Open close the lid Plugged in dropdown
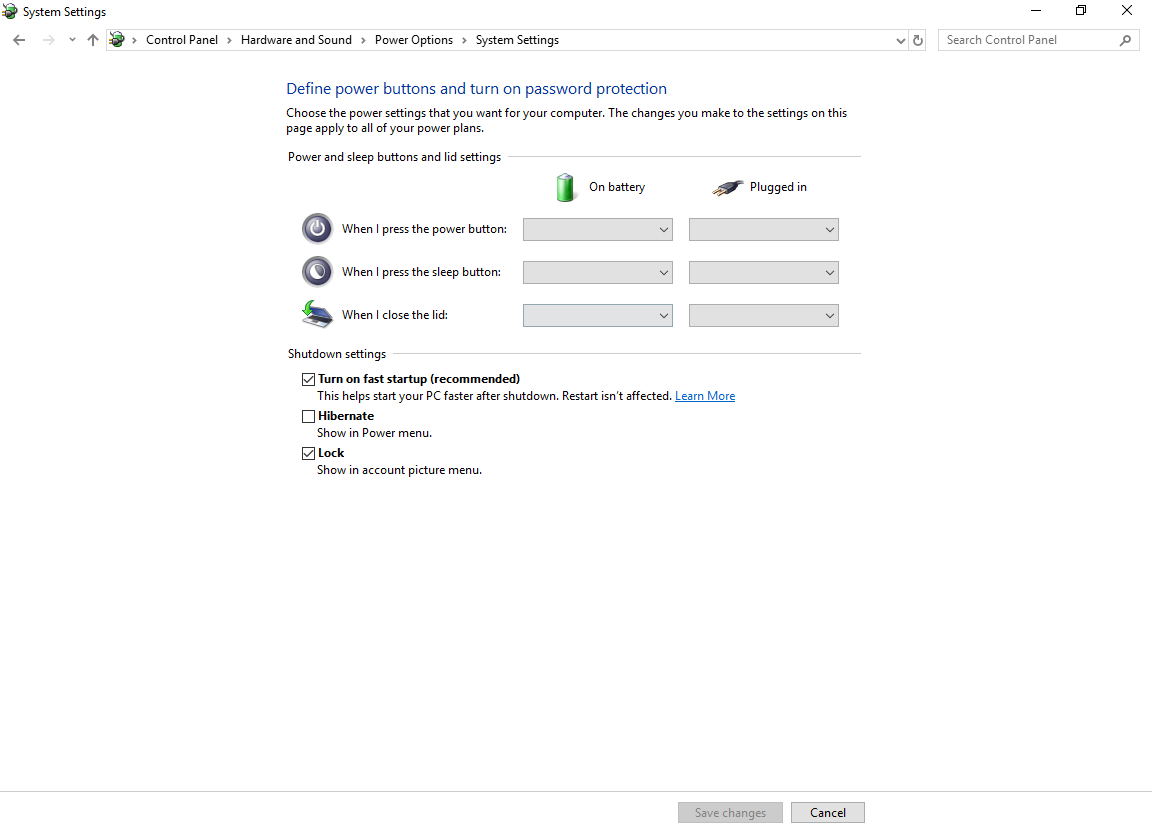The height and width of the screenshot is (834, 1152). (x=763, y=315)
